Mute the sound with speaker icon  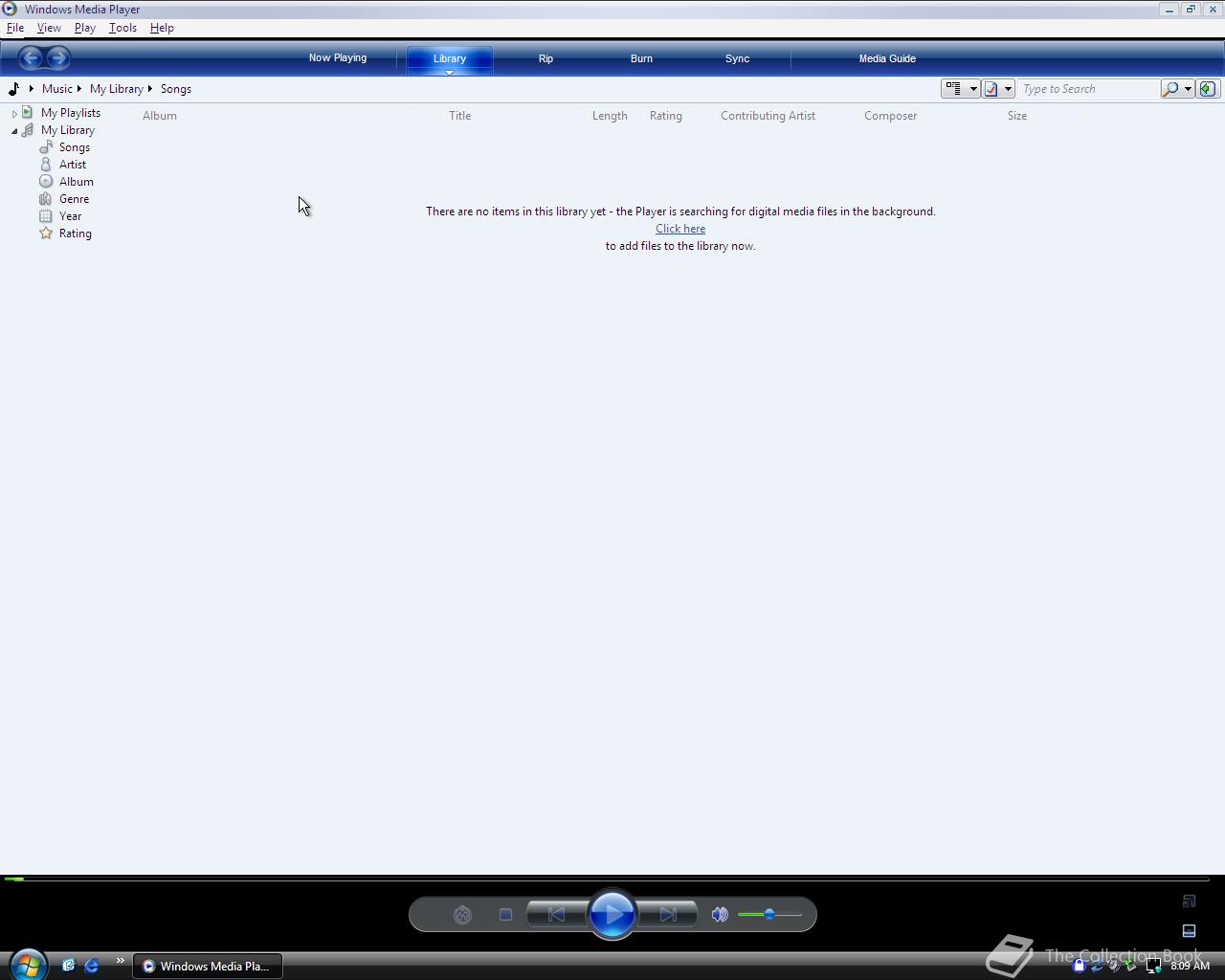(x=720, y=915)
